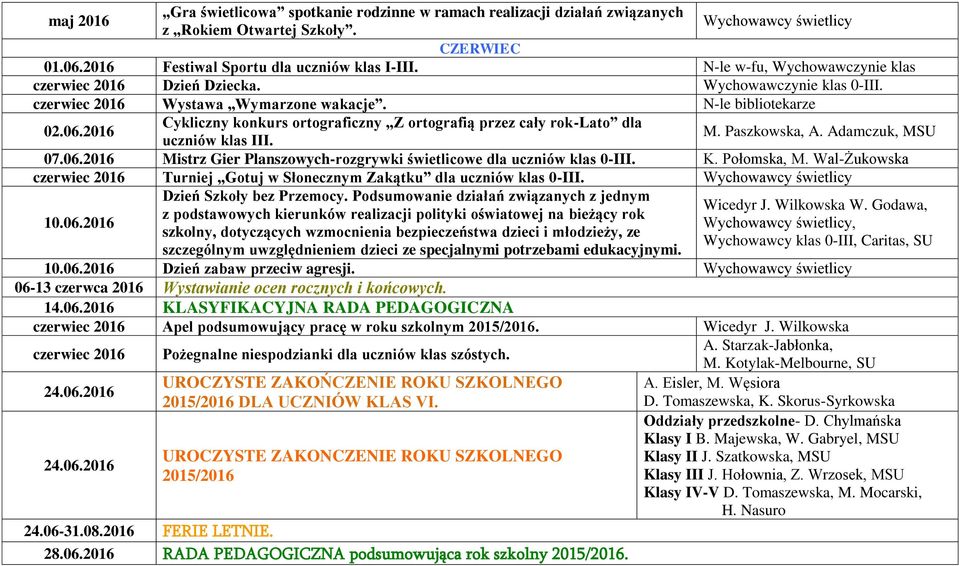959x566 pixels.
Task: Click the blue CZERWIEC month header
Action: 480,49
